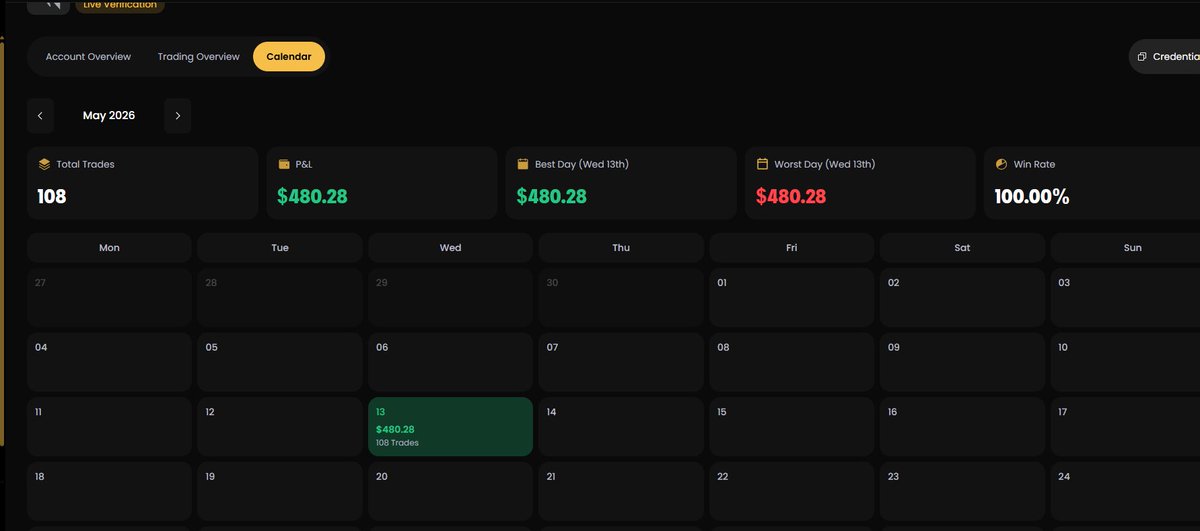Go to previous month arrow
The width and height of the screenshot is (1200, 531).
tap(40, 116)
